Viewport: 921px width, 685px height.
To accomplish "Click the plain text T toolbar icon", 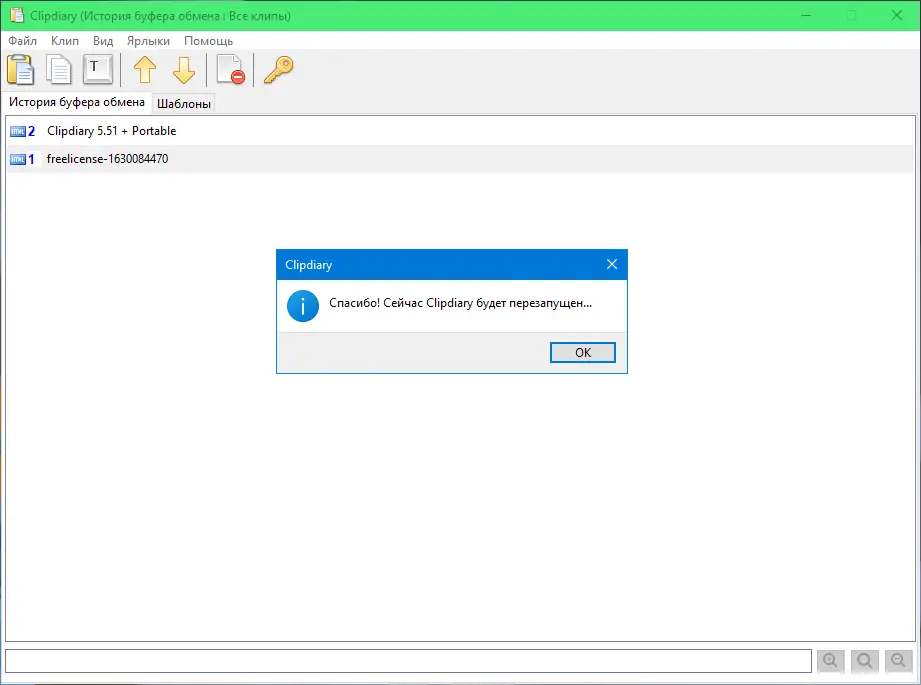I will tap(97, 69).
